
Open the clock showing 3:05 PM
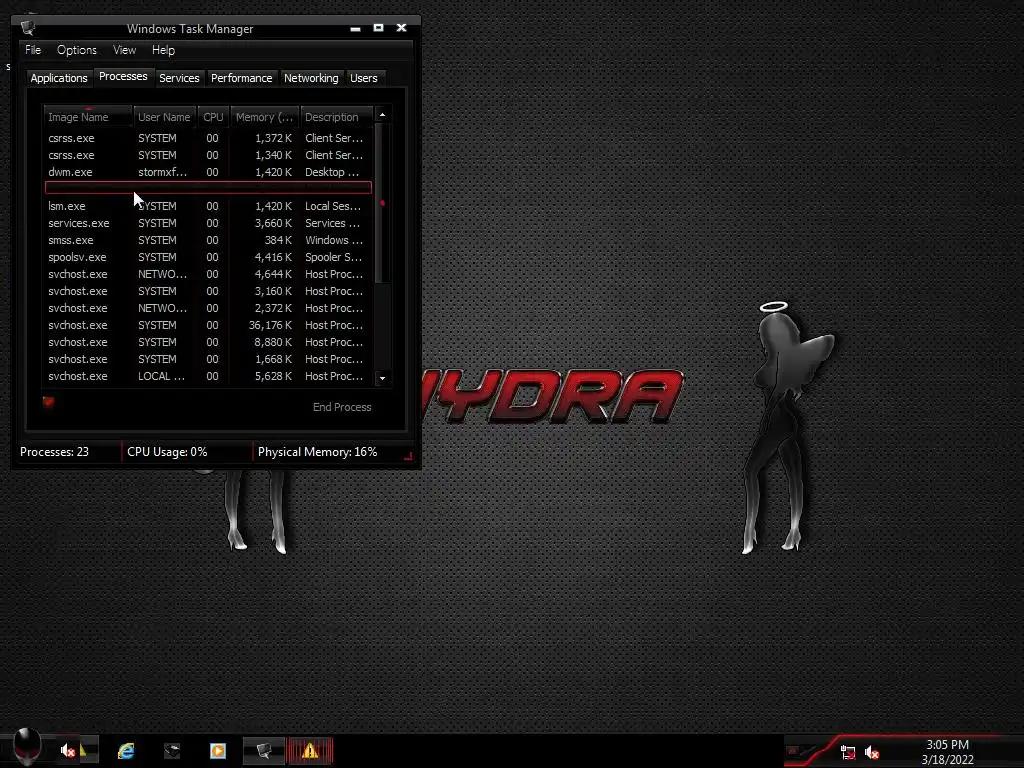tap(948, 752)
